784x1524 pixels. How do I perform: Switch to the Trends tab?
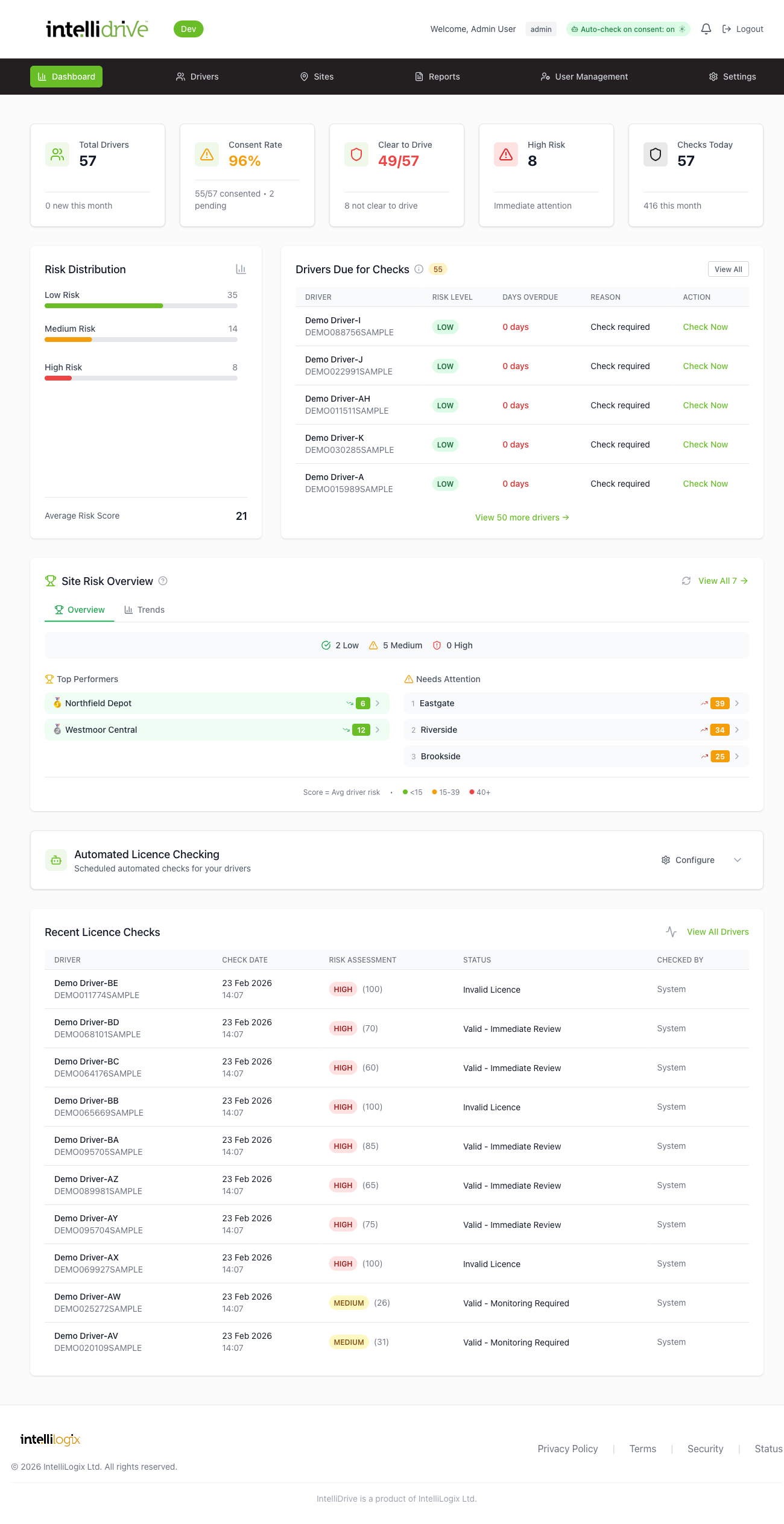point(144,610)
